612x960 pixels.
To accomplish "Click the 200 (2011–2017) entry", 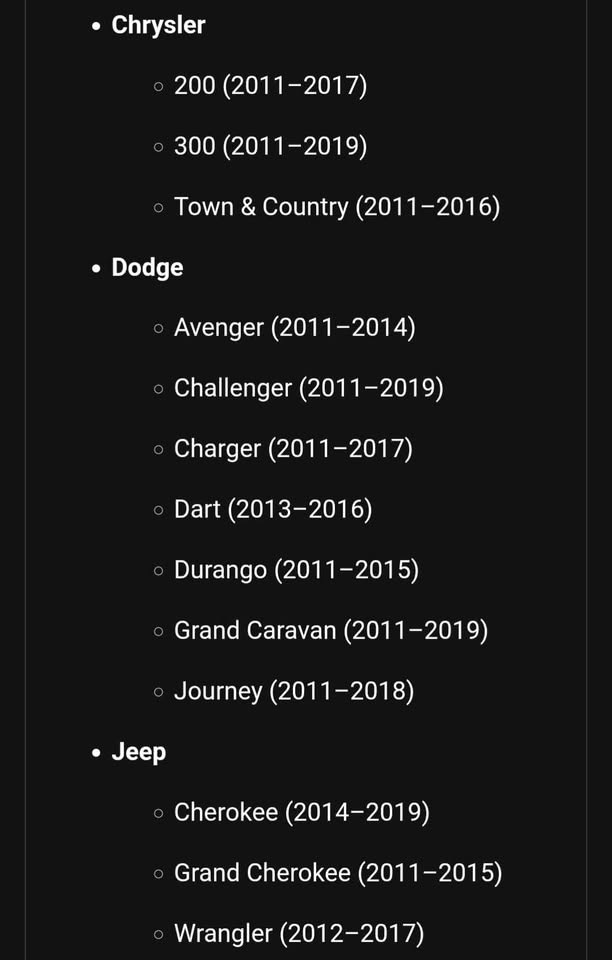I will click(271, 86).
